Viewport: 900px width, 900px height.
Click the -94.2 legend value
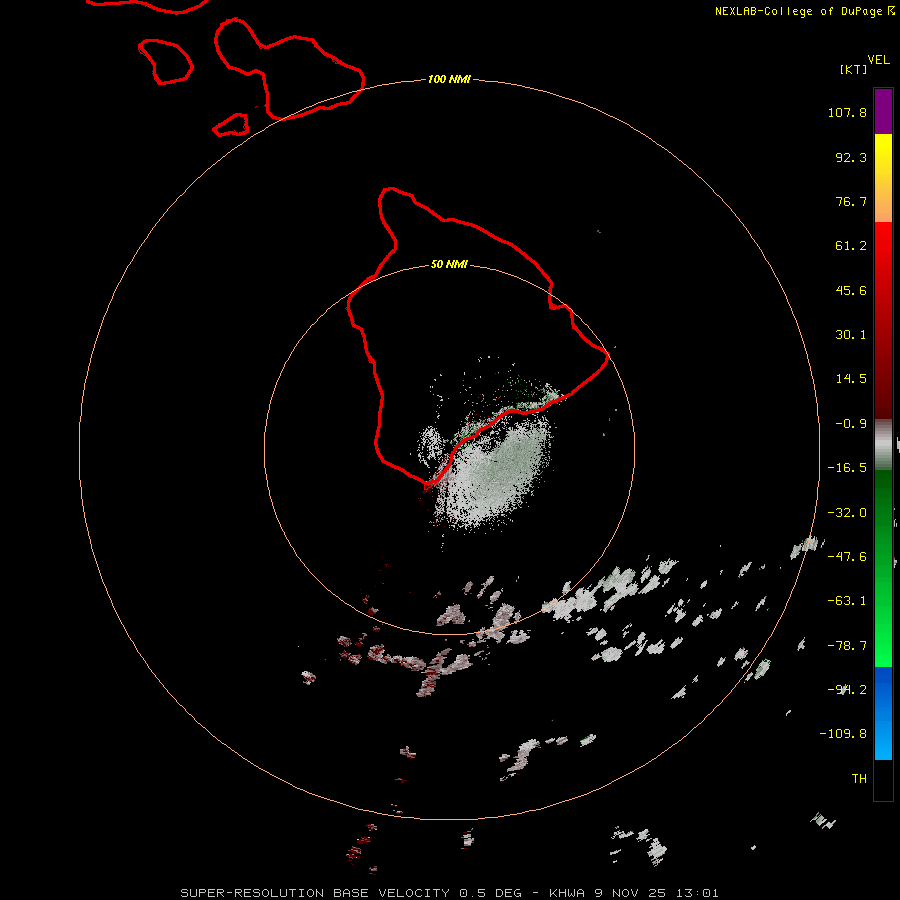pyautogui.click(x=847, y=690)
